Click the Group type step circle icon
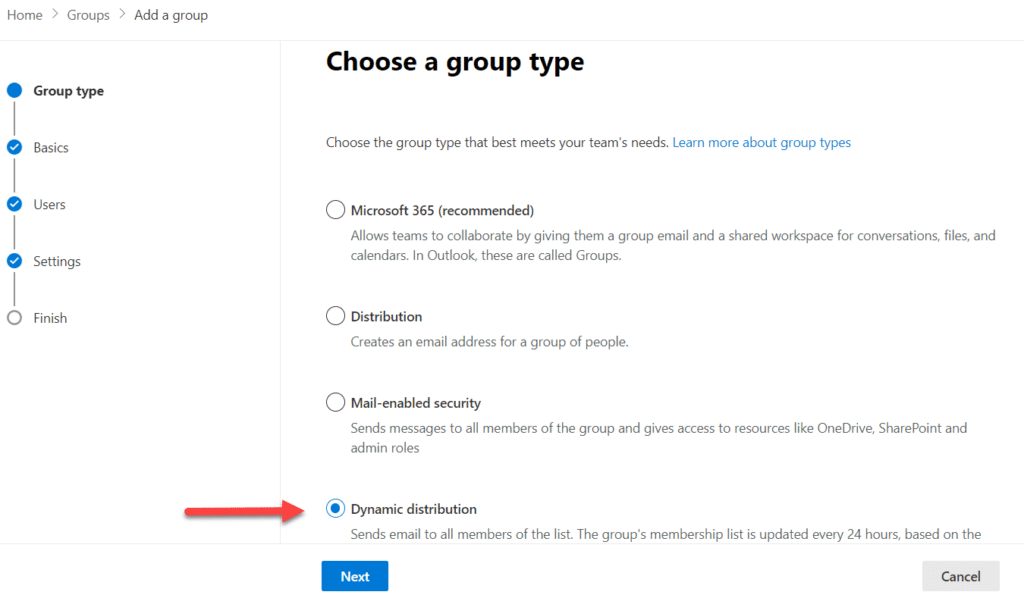Screen dimensions: 1024x598 click(14, 90)
